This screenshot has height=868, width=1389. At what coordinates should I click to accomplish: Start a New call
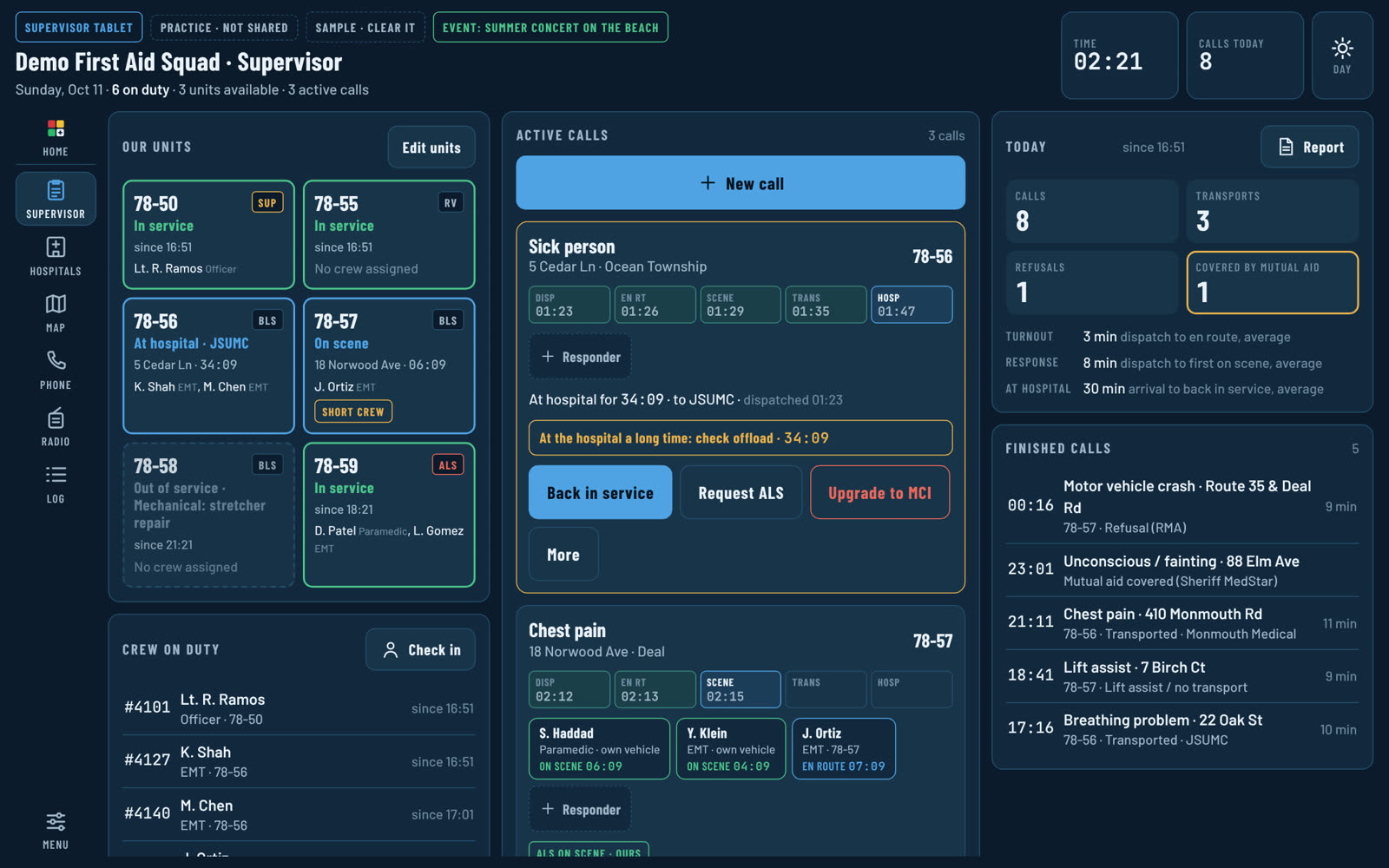click(741, 183)
